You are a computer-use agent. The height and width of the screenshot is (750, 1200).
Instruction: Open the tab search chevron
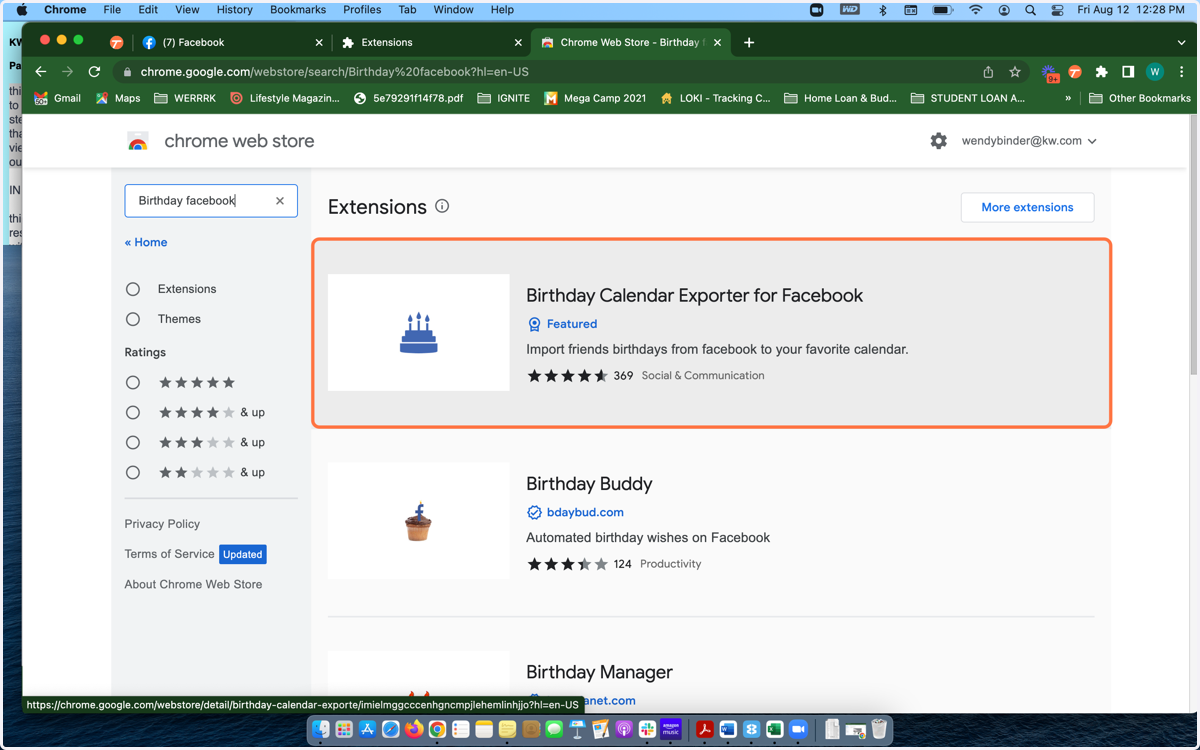tap(1181, 43)
